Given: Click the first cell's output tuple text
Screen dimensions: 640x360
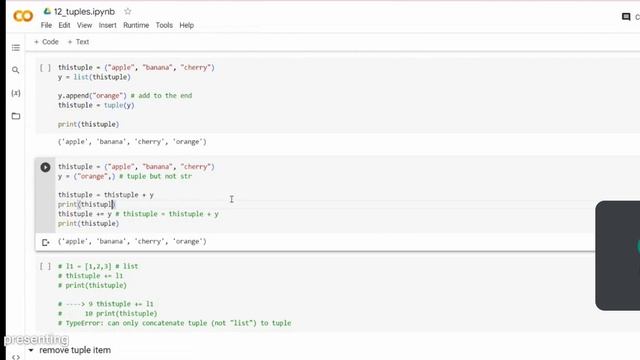Looking at the screenshot, I should coord(132,142).
